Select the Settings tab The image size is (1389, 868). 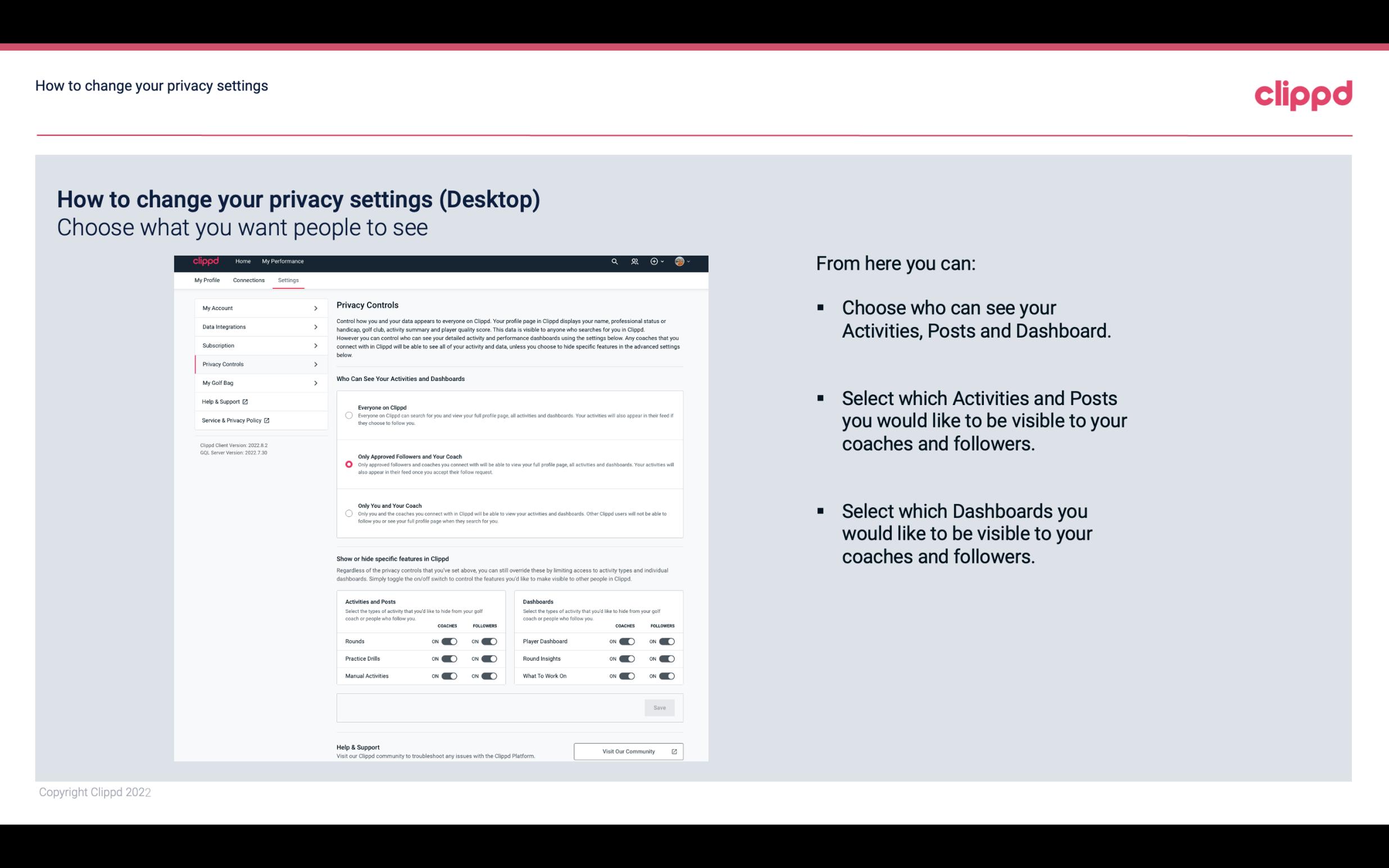pyautogui.click(x=287, y=280)
